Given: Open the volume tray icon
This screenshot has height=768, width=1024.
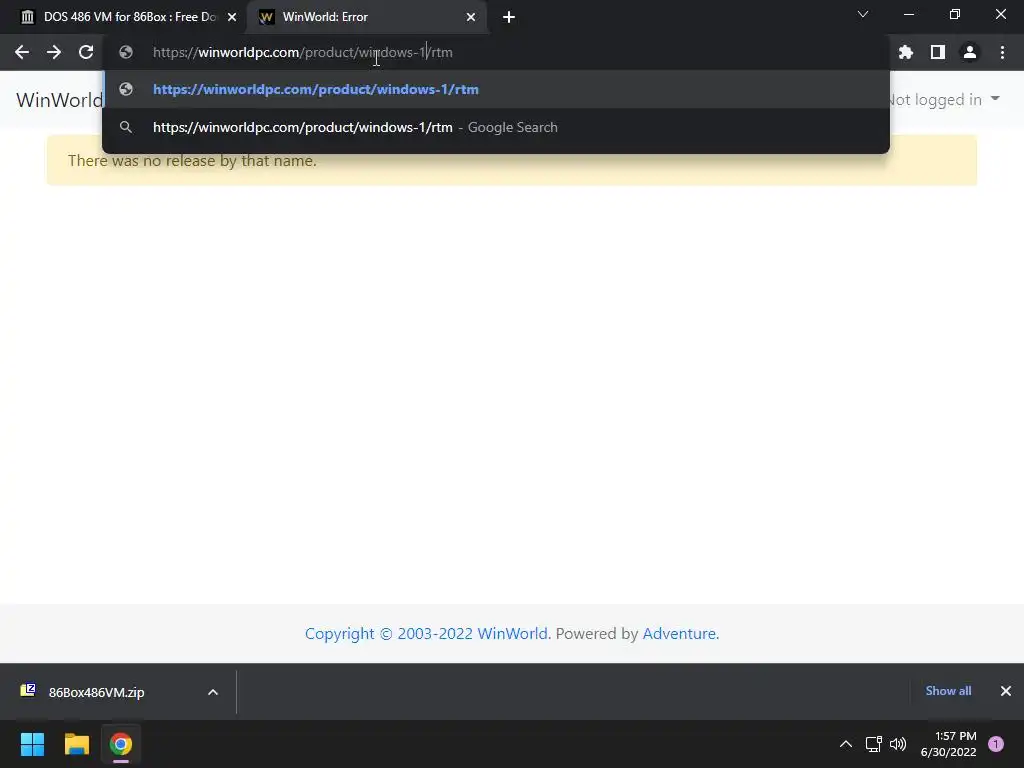Looking at the screenshot, I should [x=898, y=744].
